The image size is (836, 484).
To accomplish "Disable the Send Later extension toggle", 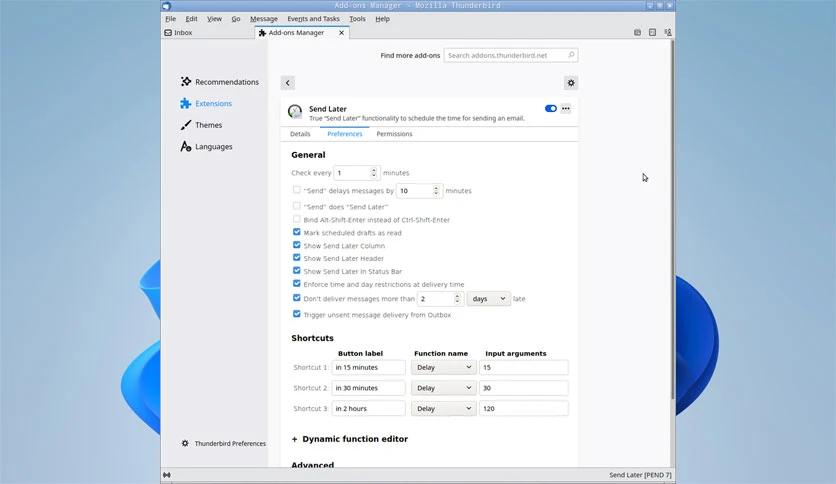I will click(550, 109).
